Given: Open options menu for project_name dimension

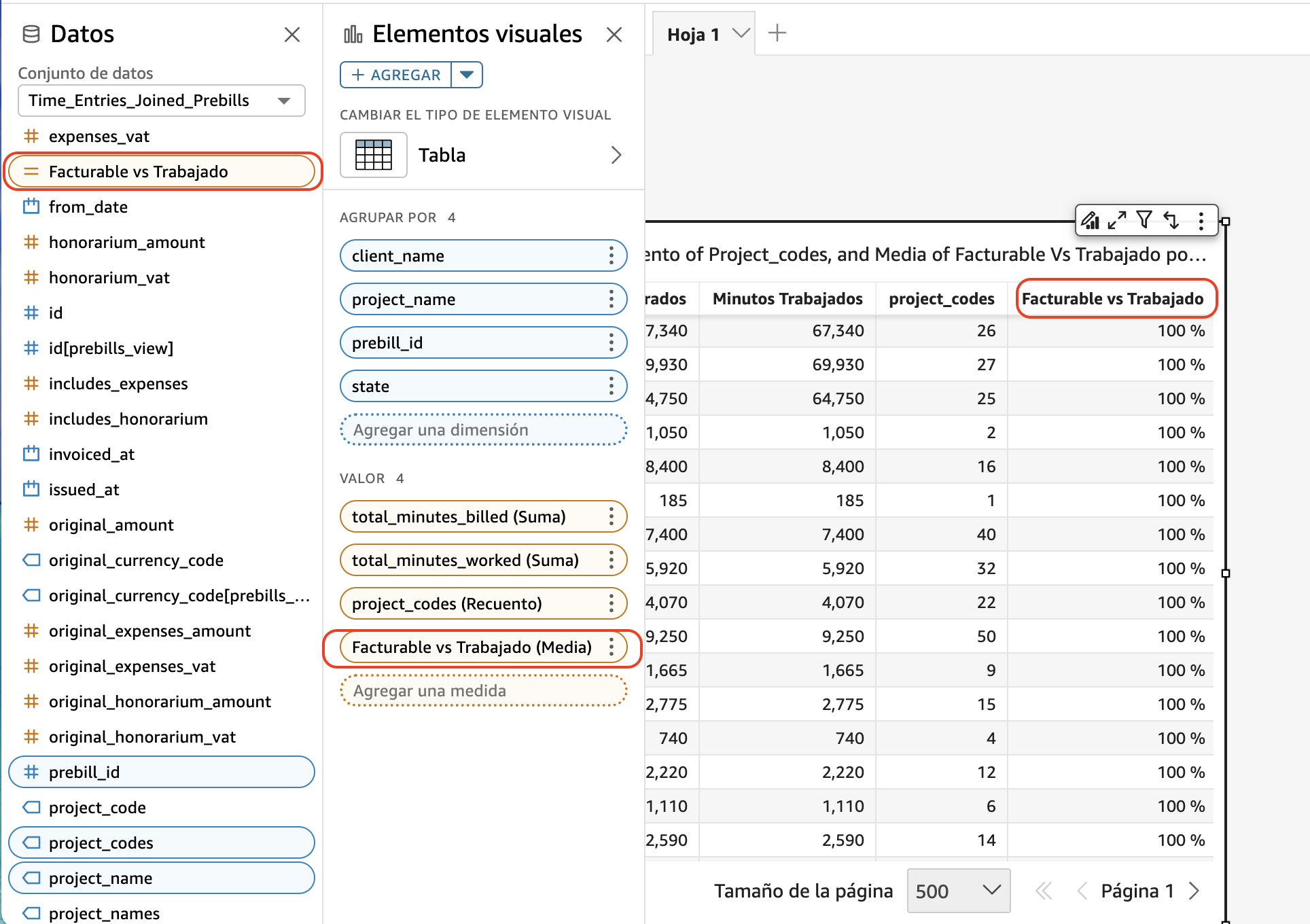Looking at the screenshot, I should pos(612,300).
